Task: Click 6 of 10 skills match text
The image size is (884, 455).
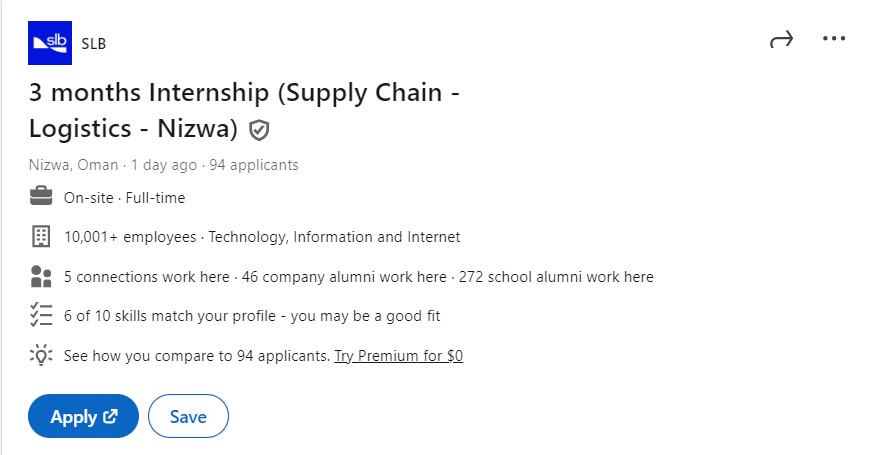Action: (x=252, y=316)
